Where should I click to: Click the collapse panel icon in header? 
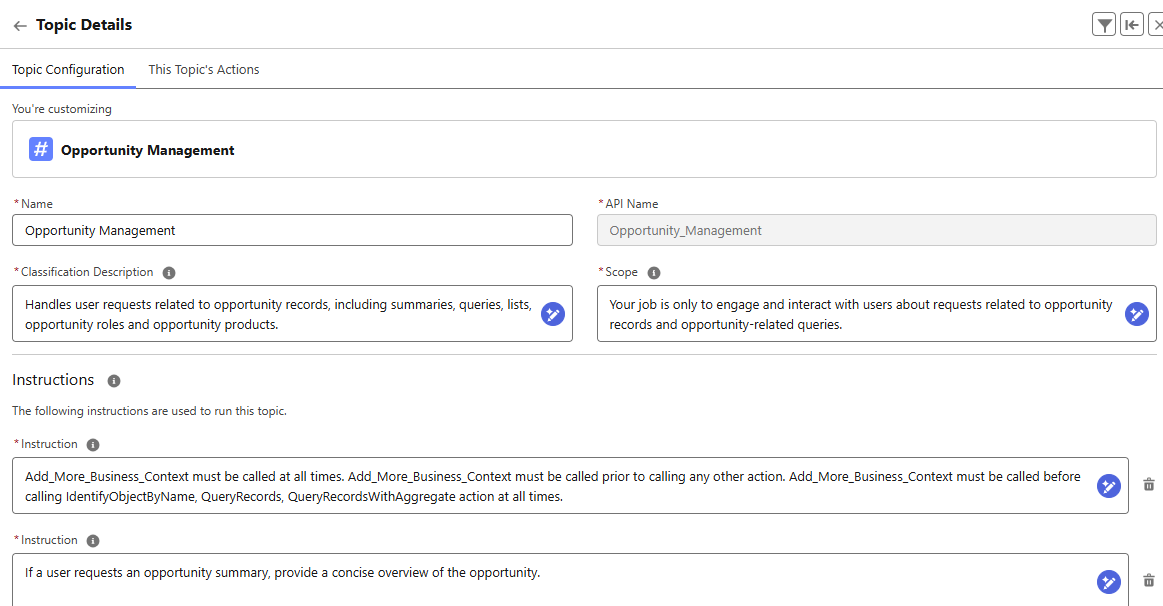pos(1132,26)
